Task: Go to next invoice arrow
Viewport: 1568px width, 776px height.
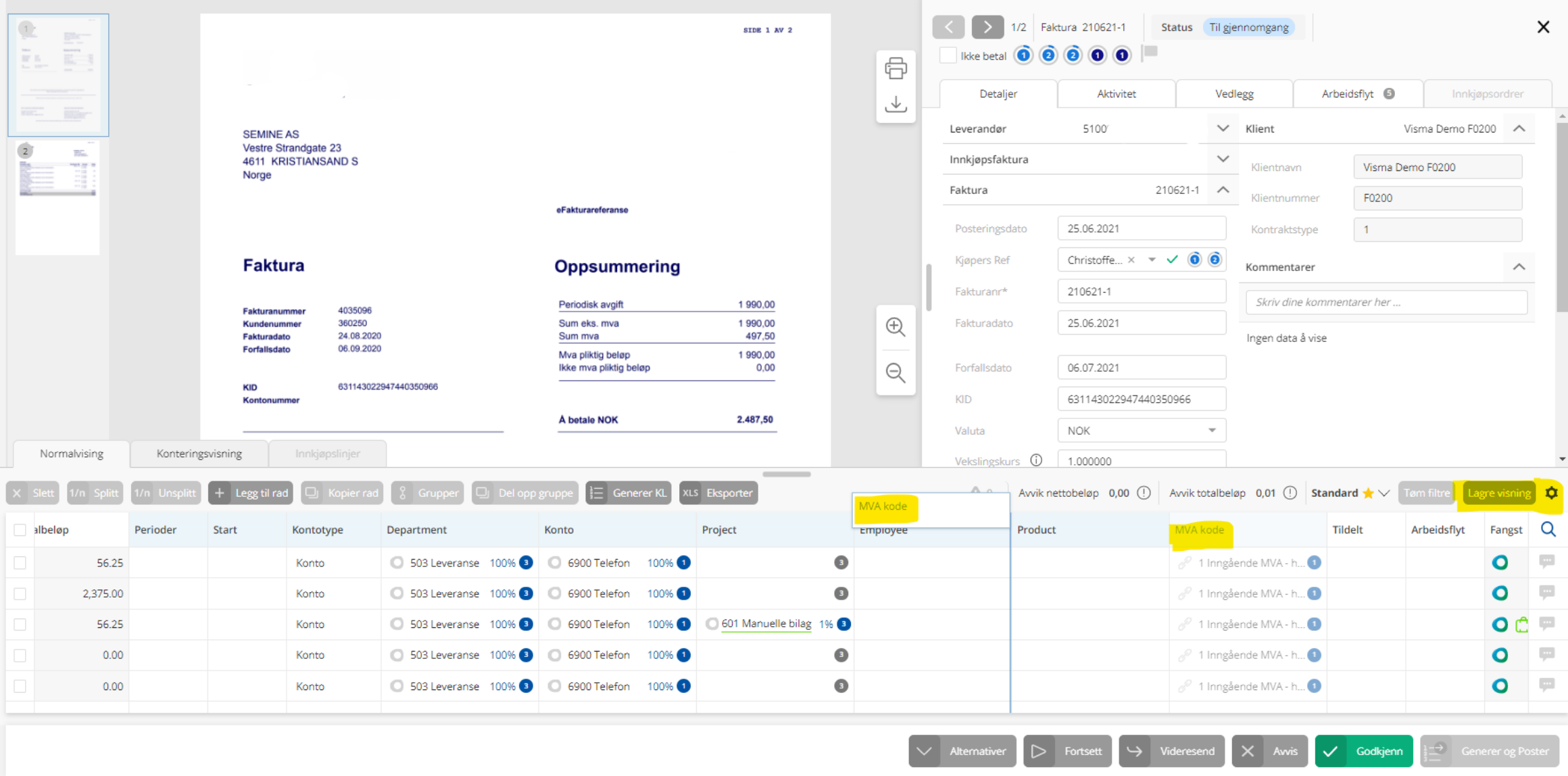Action: [987, 27]
